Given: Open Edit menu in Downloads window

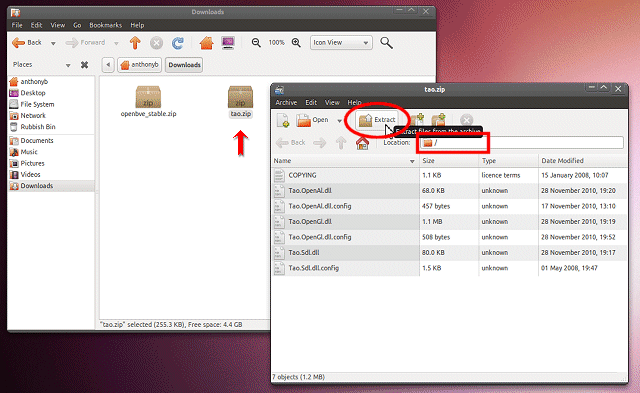Looking at the screenshot, I should (36, 25).
